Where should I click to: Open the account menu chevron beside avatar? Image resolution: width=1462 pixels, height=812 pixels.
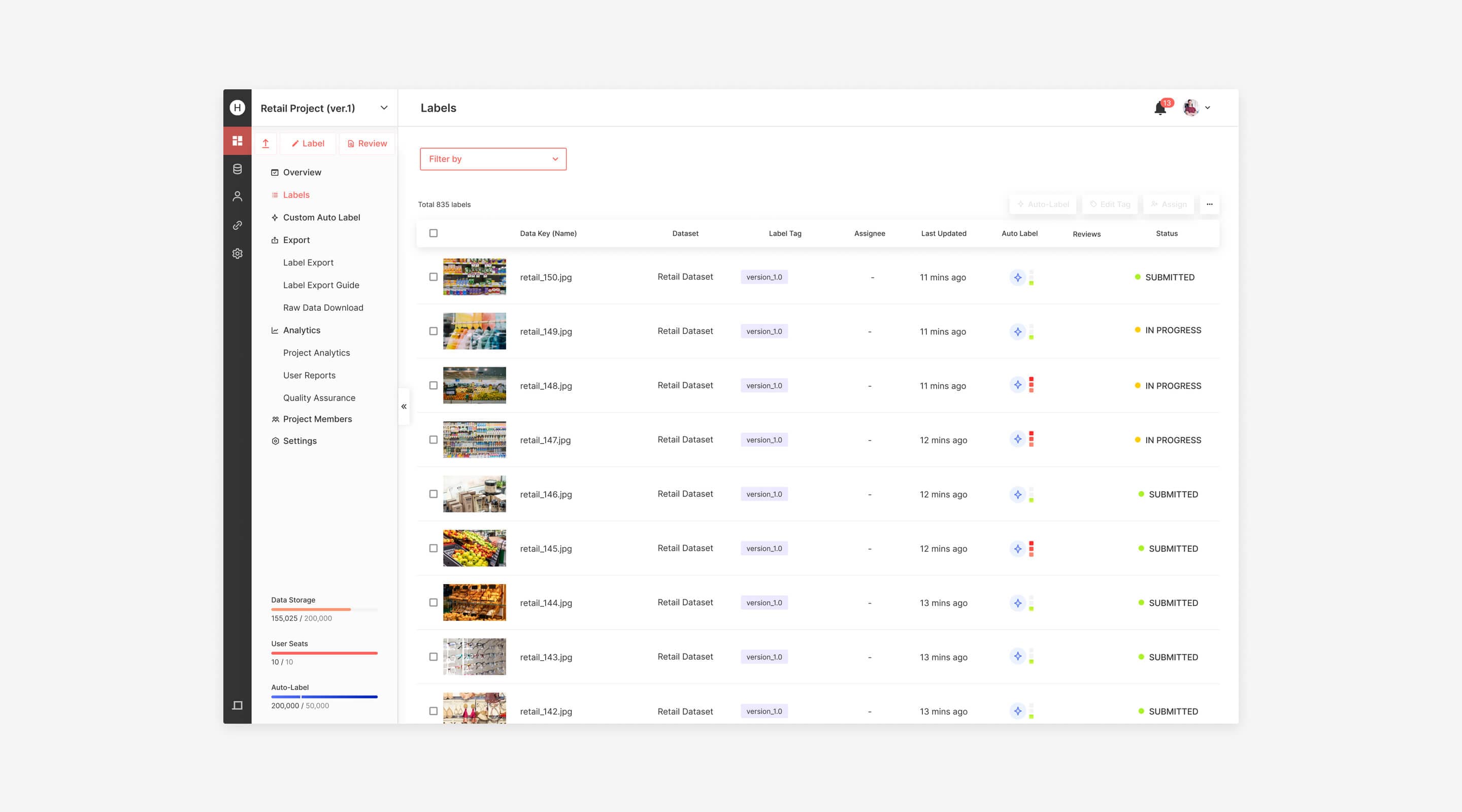1208,108
